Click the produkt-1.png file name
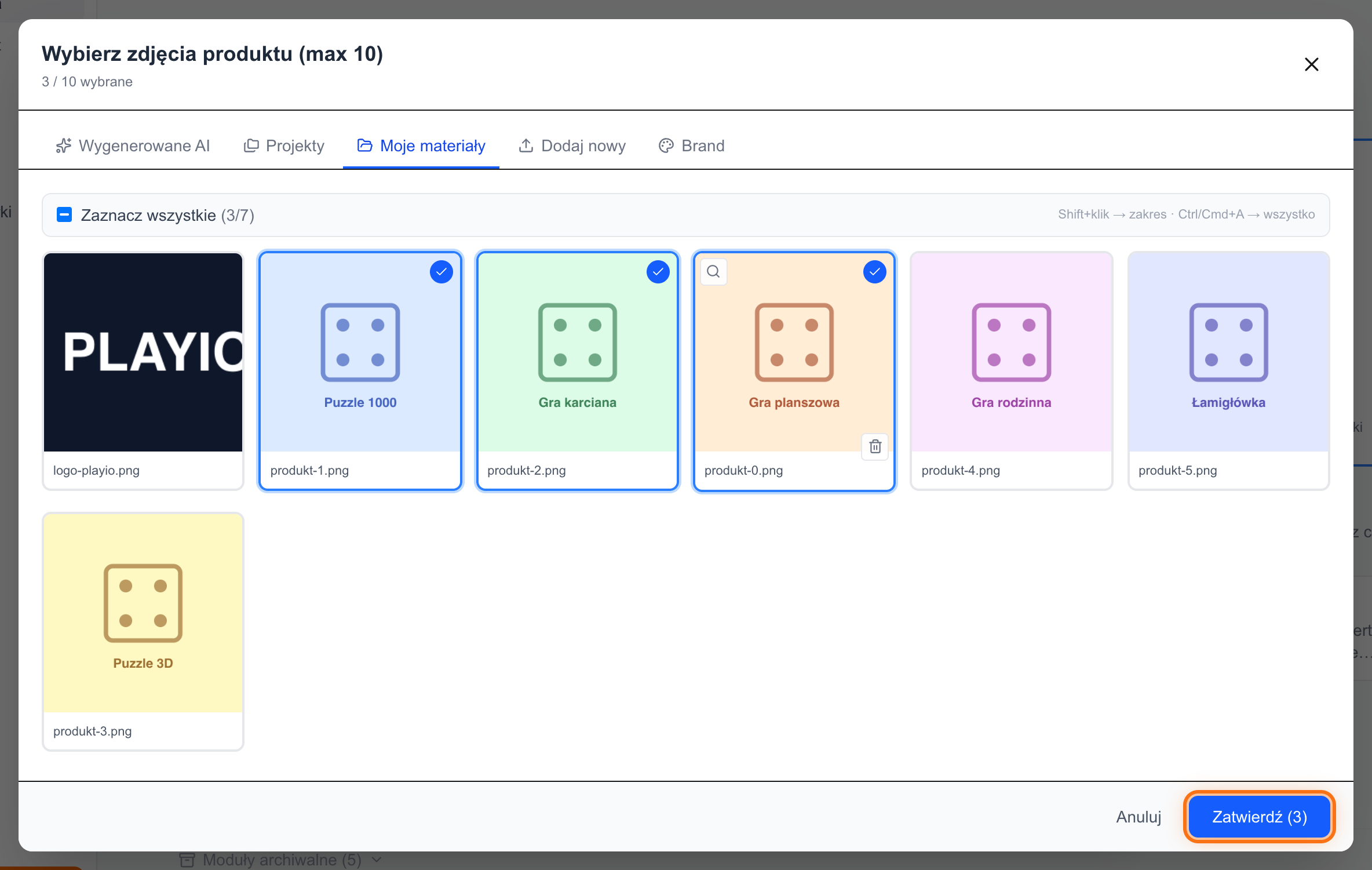The height and width of the screenshot is (870, 1372). pos(309,470)
